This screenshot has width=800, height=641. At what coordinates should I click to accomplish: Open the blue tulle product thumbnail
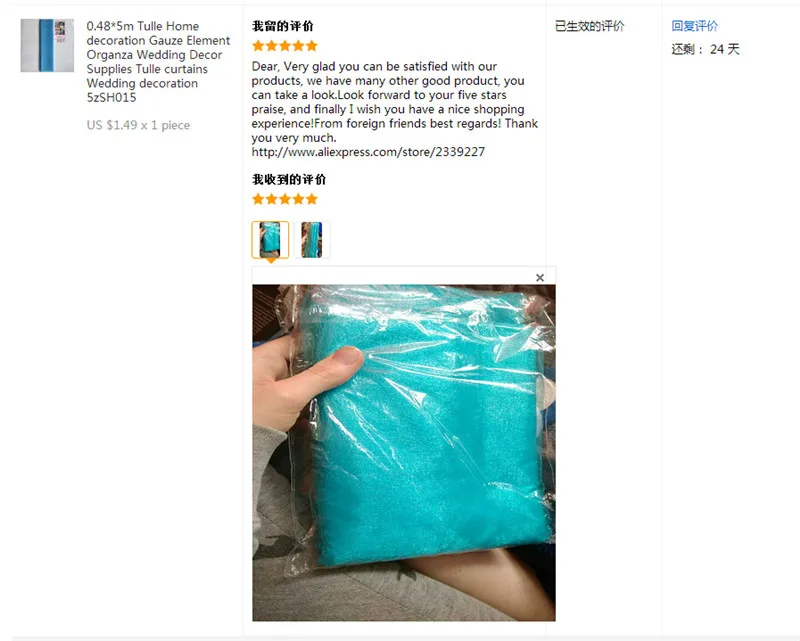click(47, 45)
